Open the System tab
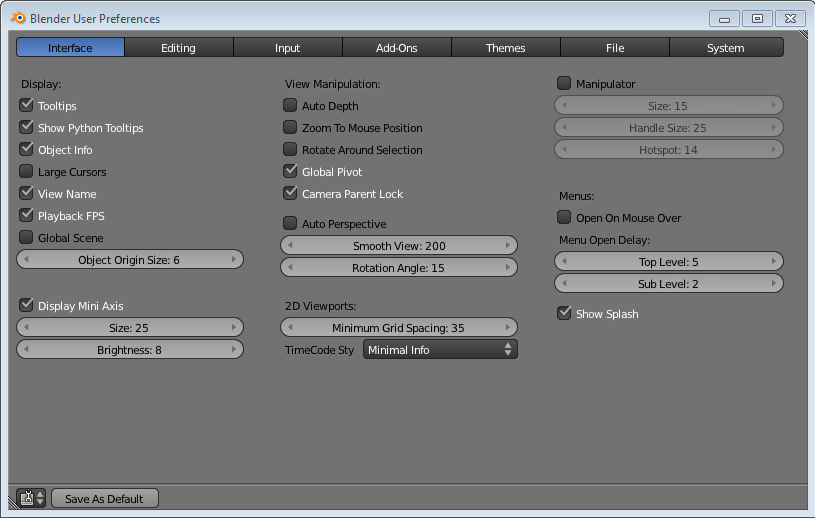 click(x=726, y=48)
